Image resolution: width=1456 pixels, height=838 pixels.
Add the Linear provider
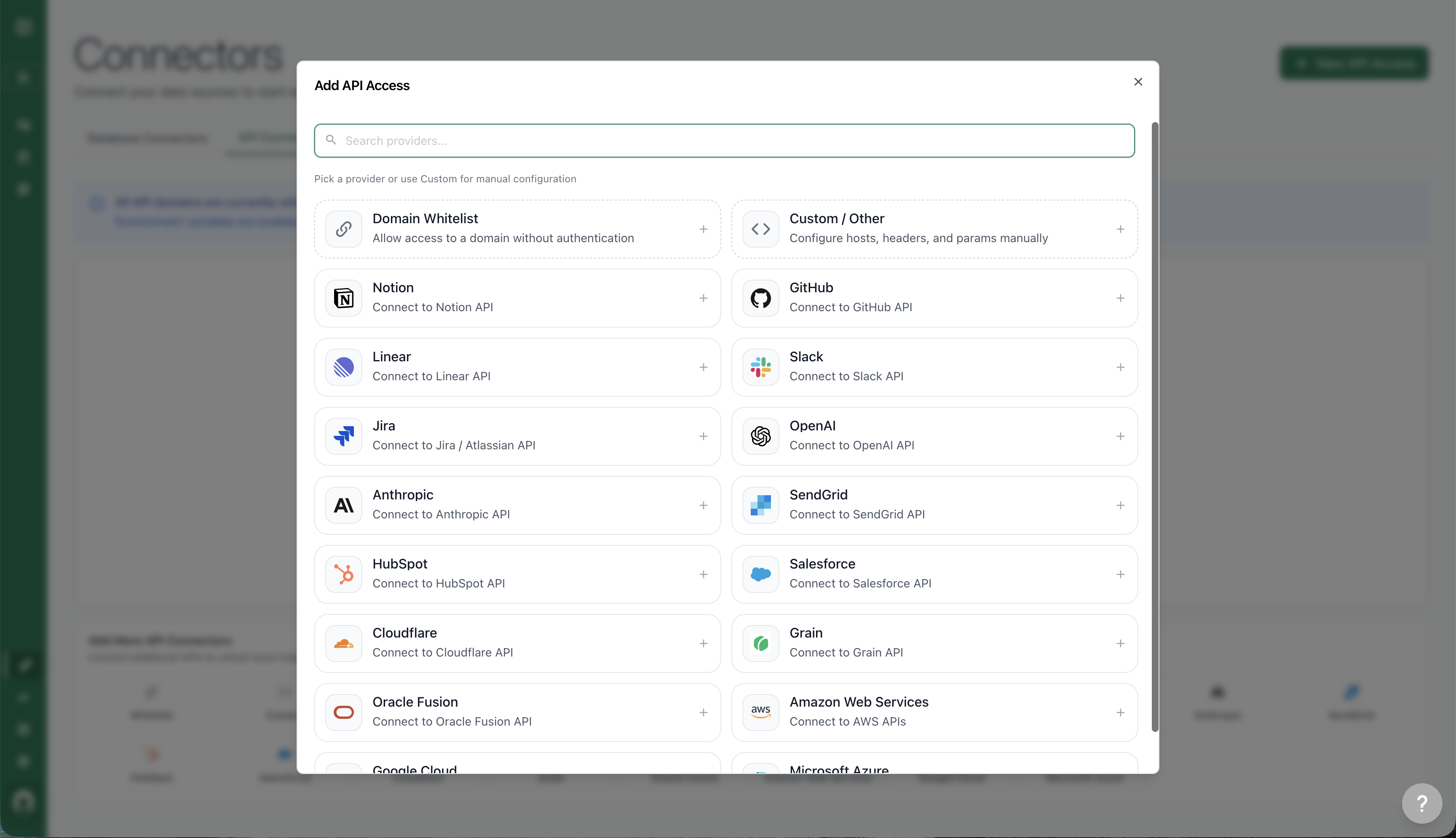click(x=518, y=367)
